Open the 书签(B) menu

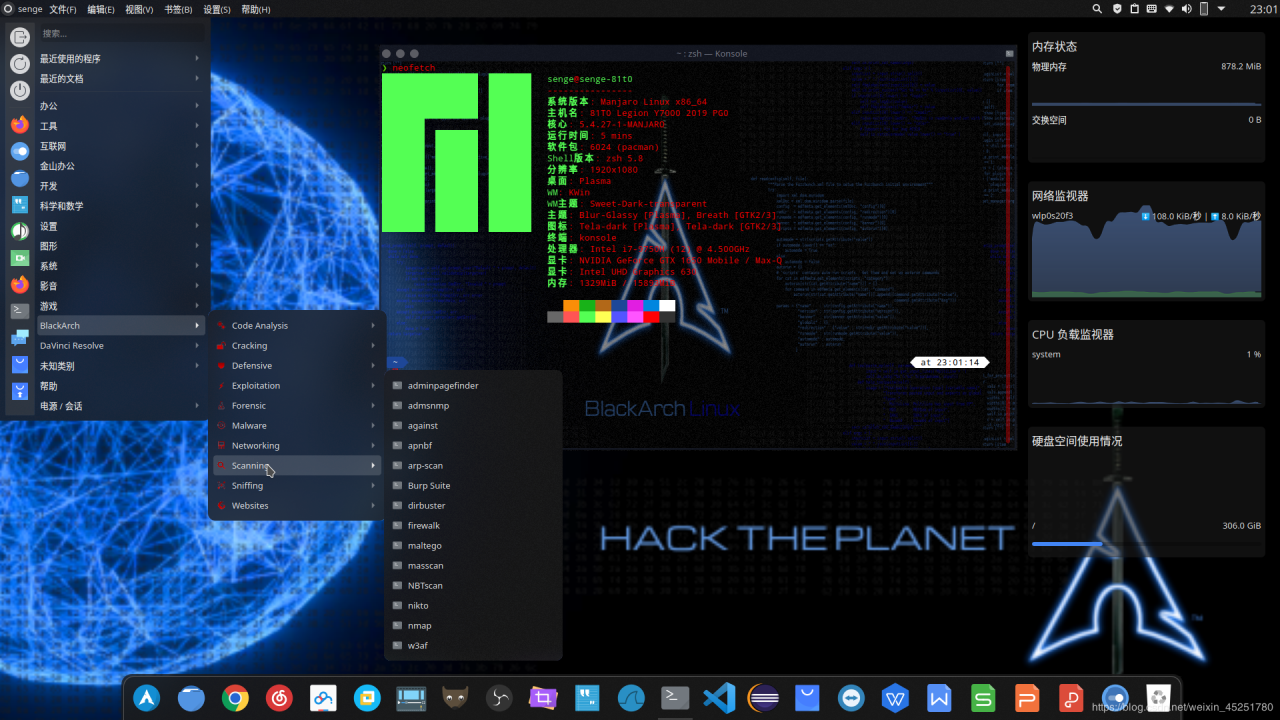(178, 9)
